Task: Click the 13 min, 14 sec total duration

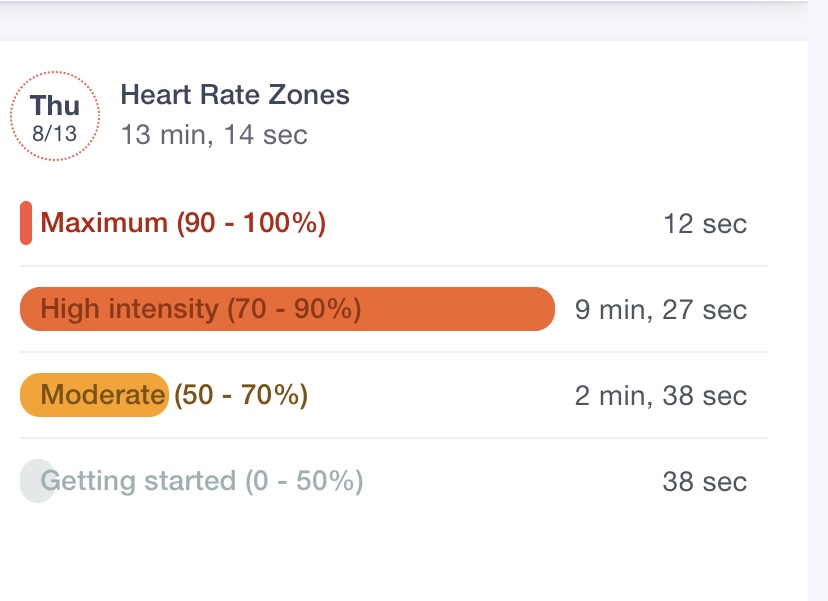Action: [214, 134]
